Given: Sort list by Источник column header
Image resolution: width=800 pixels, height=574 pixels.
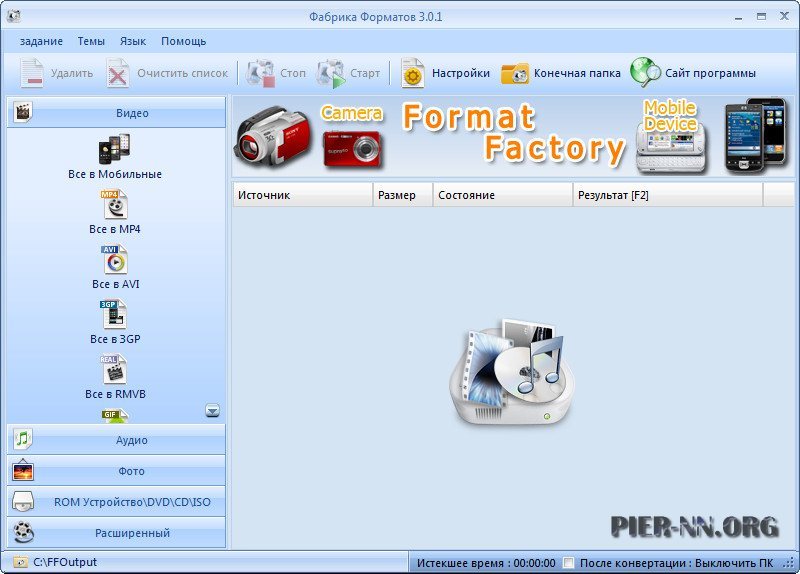Looking at the screenshot, I should [x=303, y=195].
